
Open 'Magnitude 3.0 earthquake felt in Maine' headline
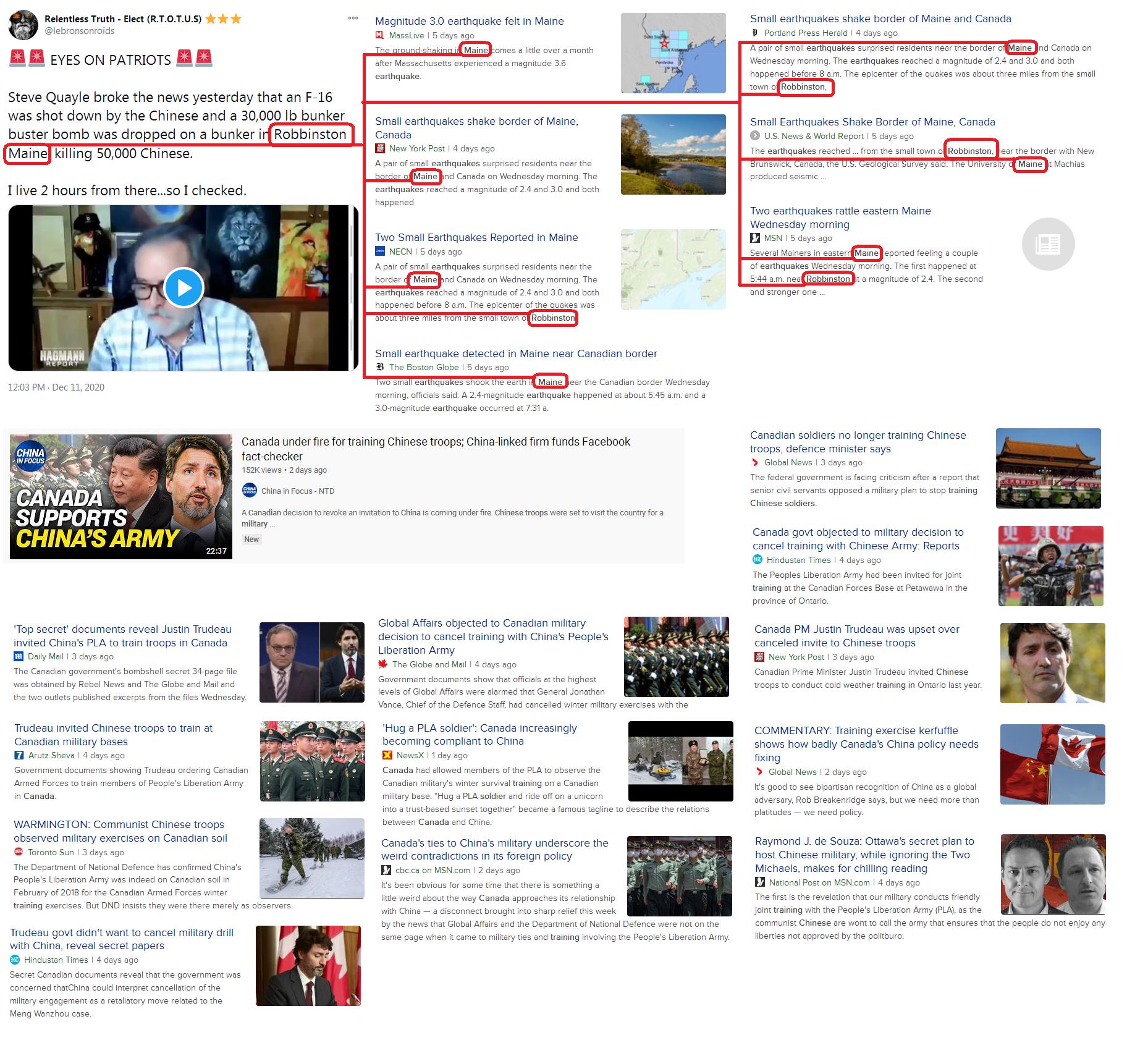(470, 21)
